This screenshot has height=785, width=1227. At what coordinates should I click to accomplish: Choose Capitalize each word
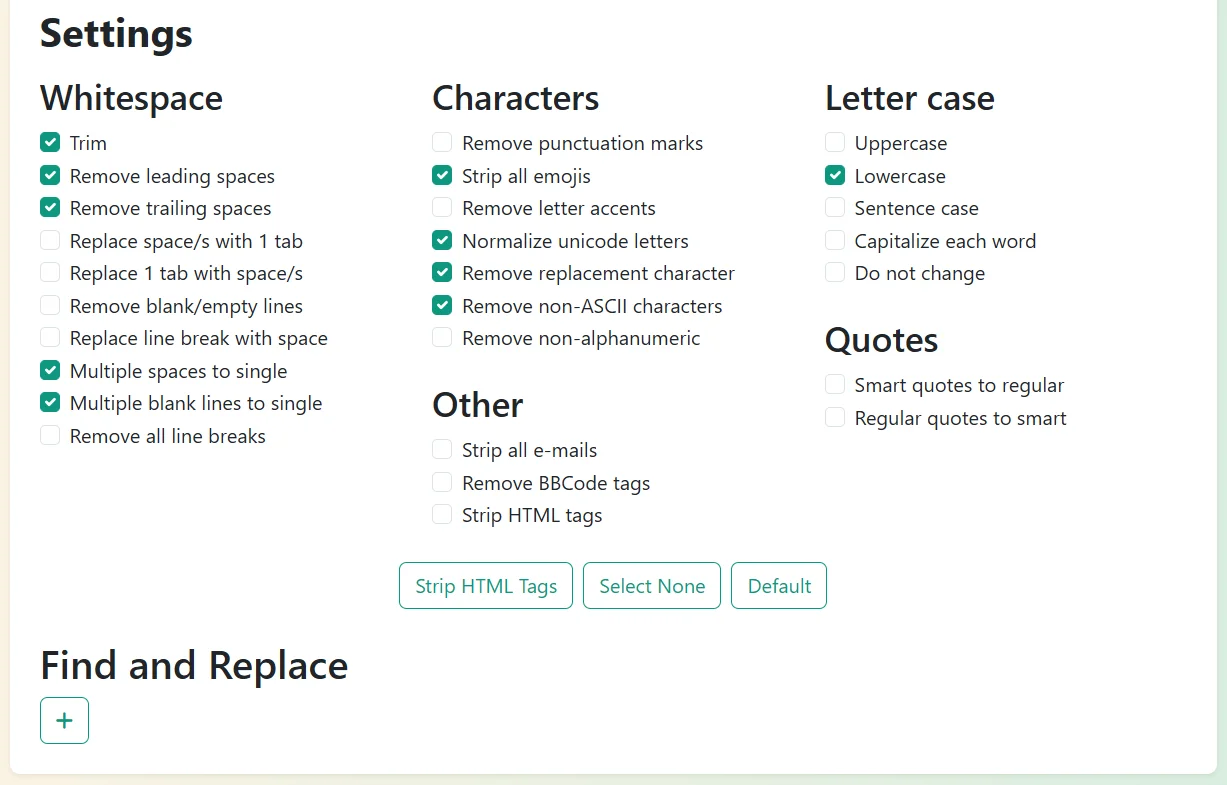pyautogui.click(x=835, y=241)
